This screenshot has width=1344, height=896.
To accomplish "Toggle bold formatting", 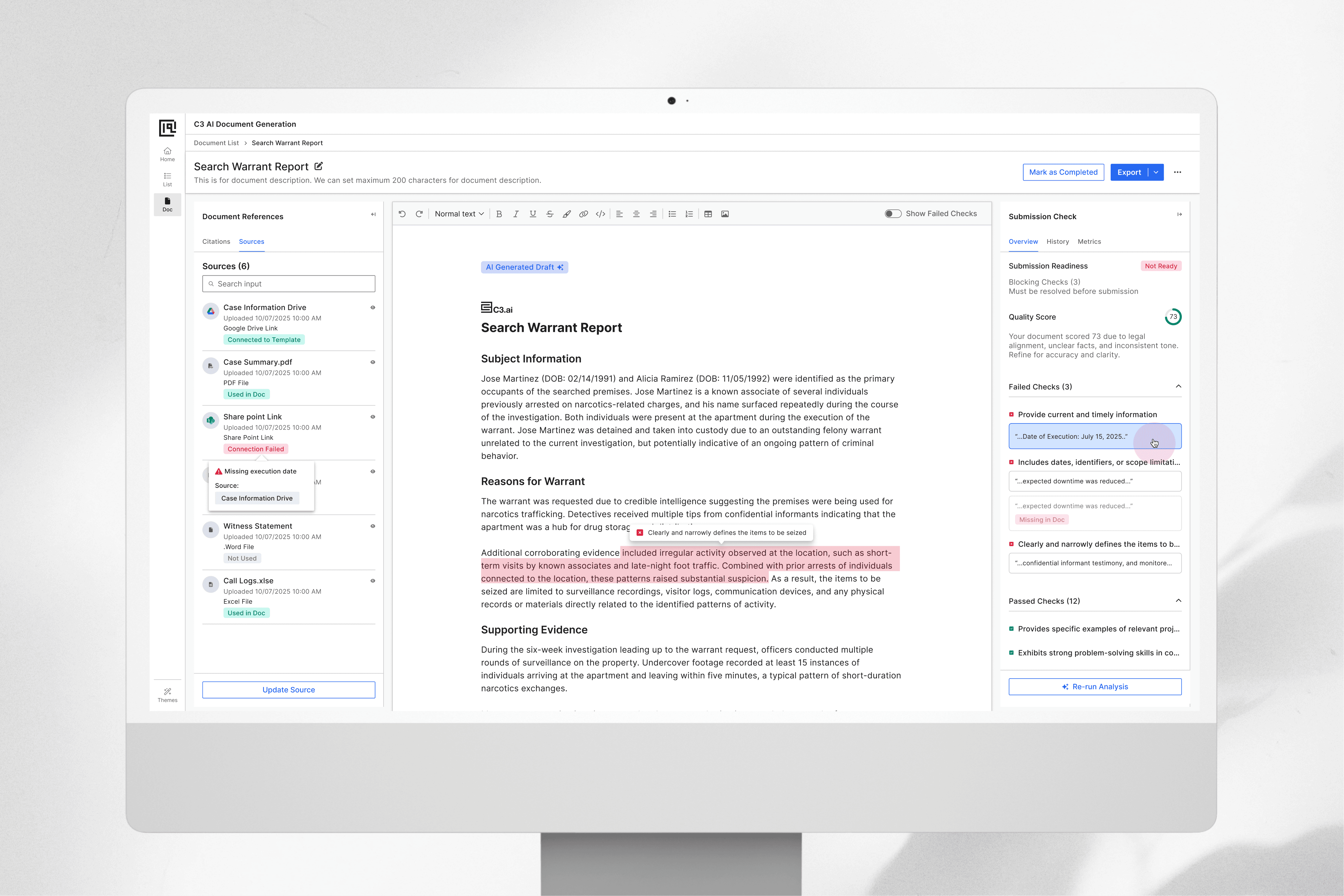I will tap(499, 214).
